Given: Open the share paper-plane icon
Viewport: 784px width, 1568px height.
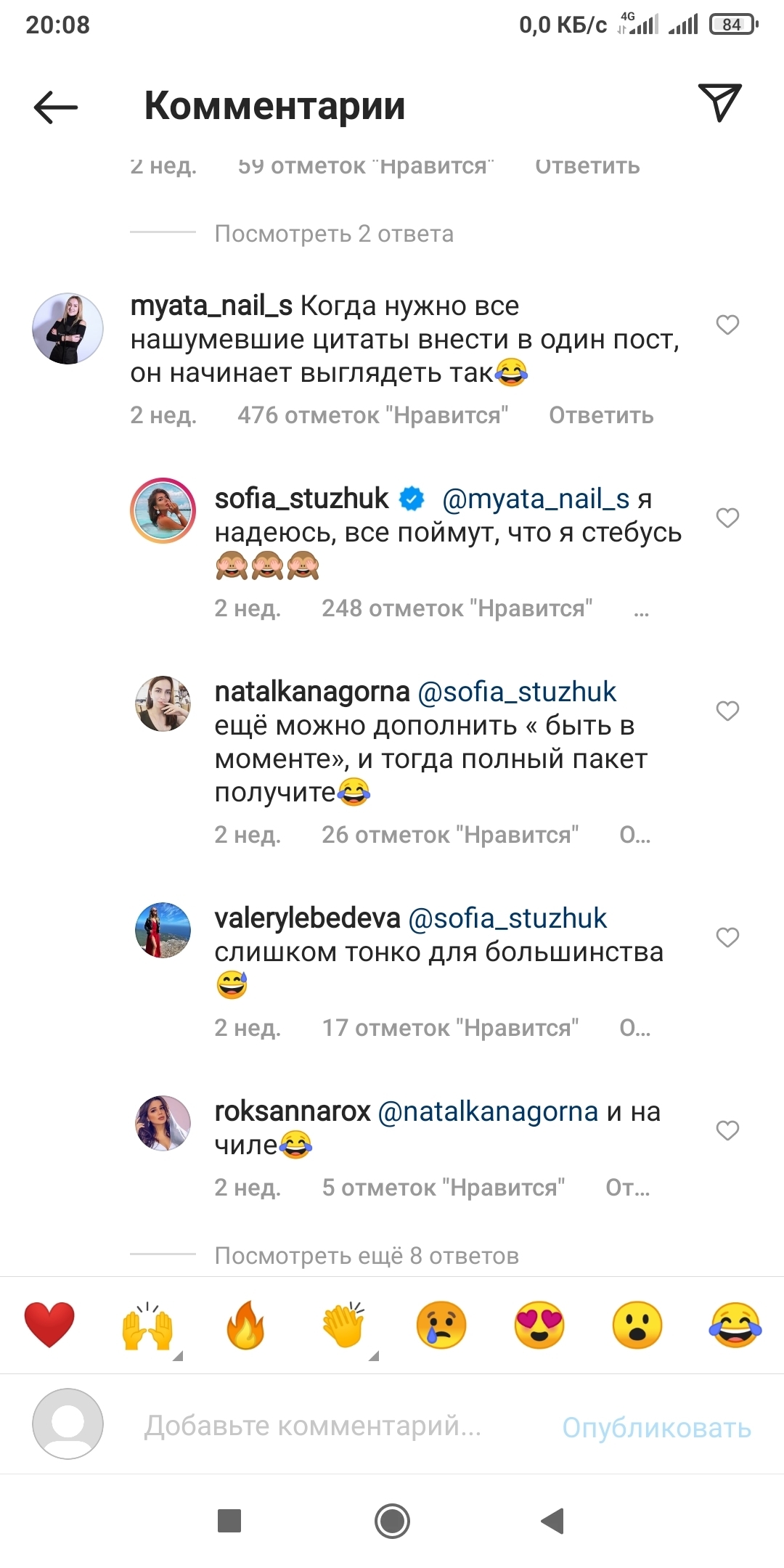Looking at the screenshot, I should click(x=719, y=102).
